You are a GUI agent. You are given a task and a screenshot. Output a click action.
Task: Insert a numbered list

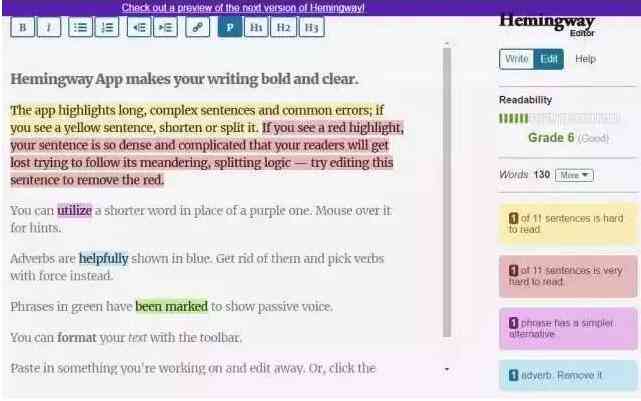coord(107,27)
